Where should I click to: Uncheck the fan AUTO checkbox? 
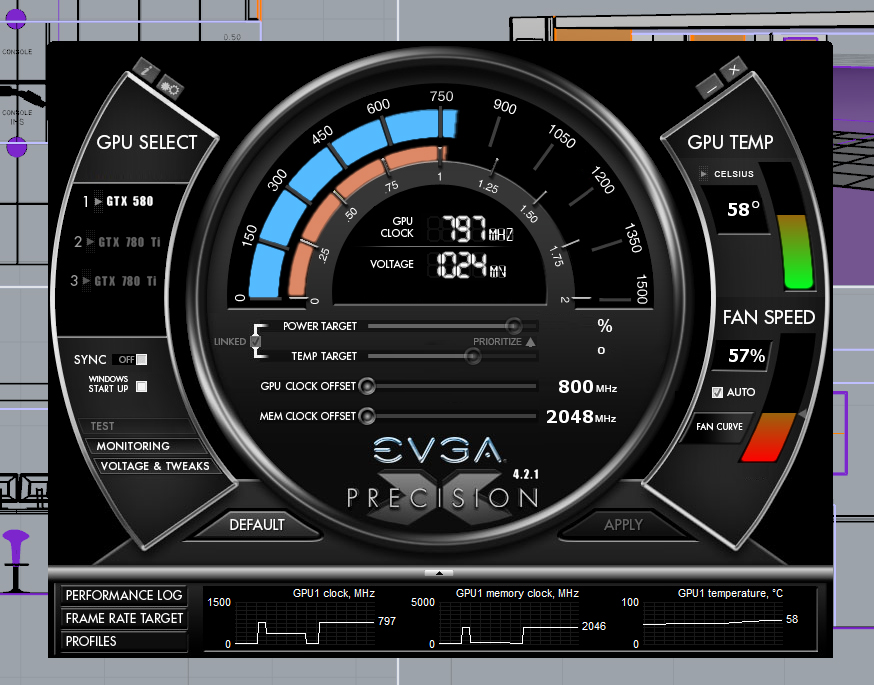point(717,392)
